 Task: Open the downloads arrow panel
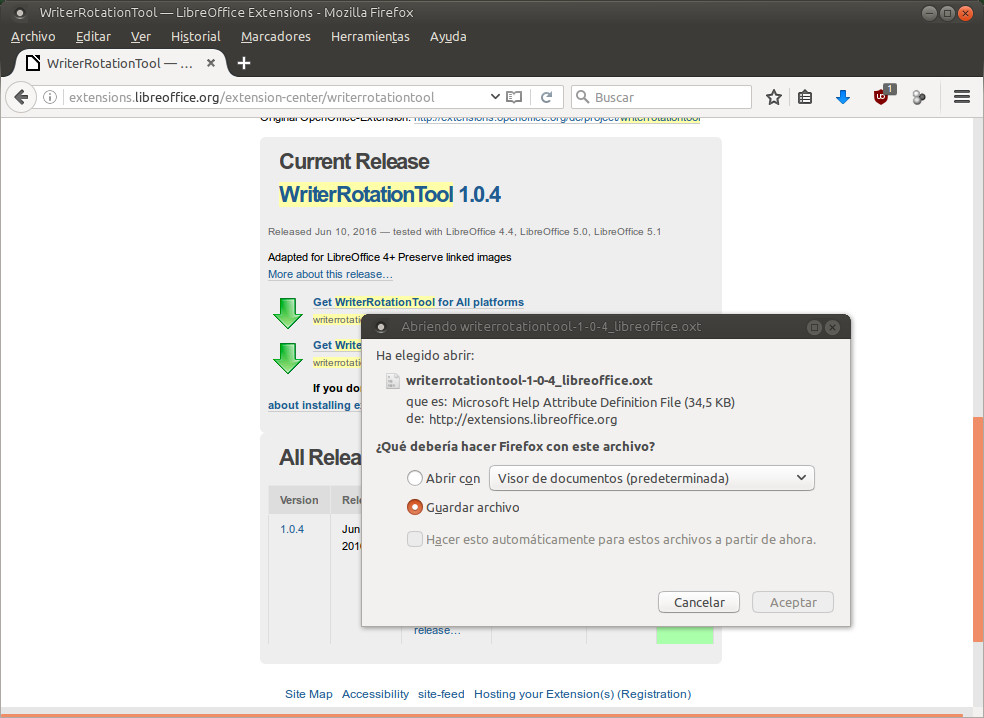pyautogui.click(x=843, y=97)
